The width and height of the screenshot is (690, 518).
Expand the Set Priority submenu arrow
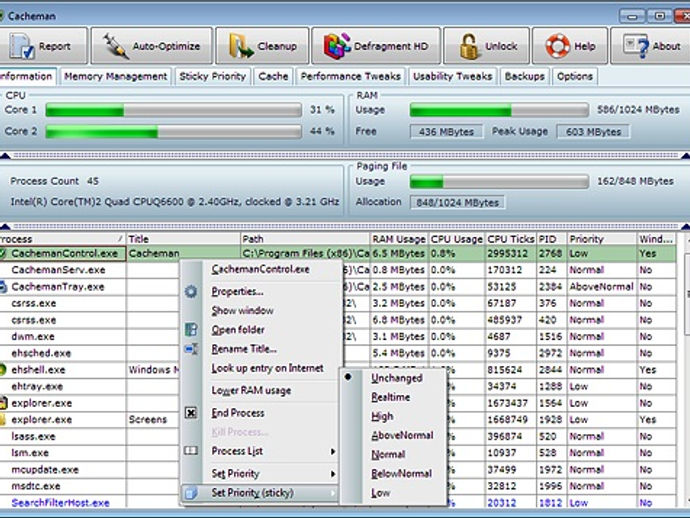coord(333,474)
